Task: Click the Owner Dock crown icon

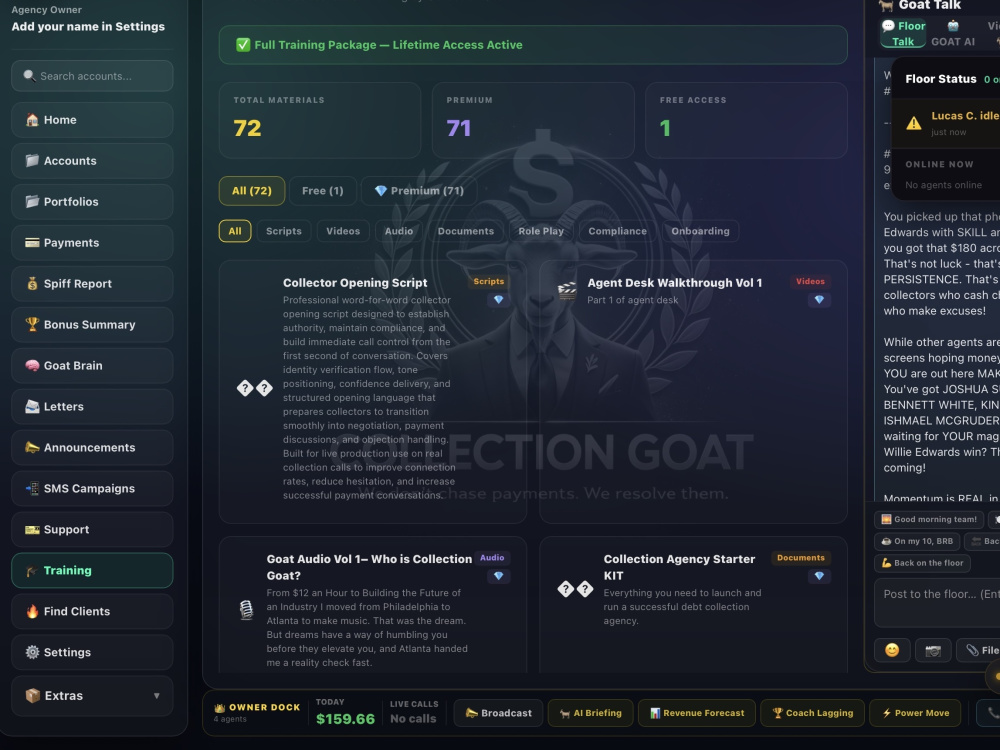Action: [x=219, y=707]
